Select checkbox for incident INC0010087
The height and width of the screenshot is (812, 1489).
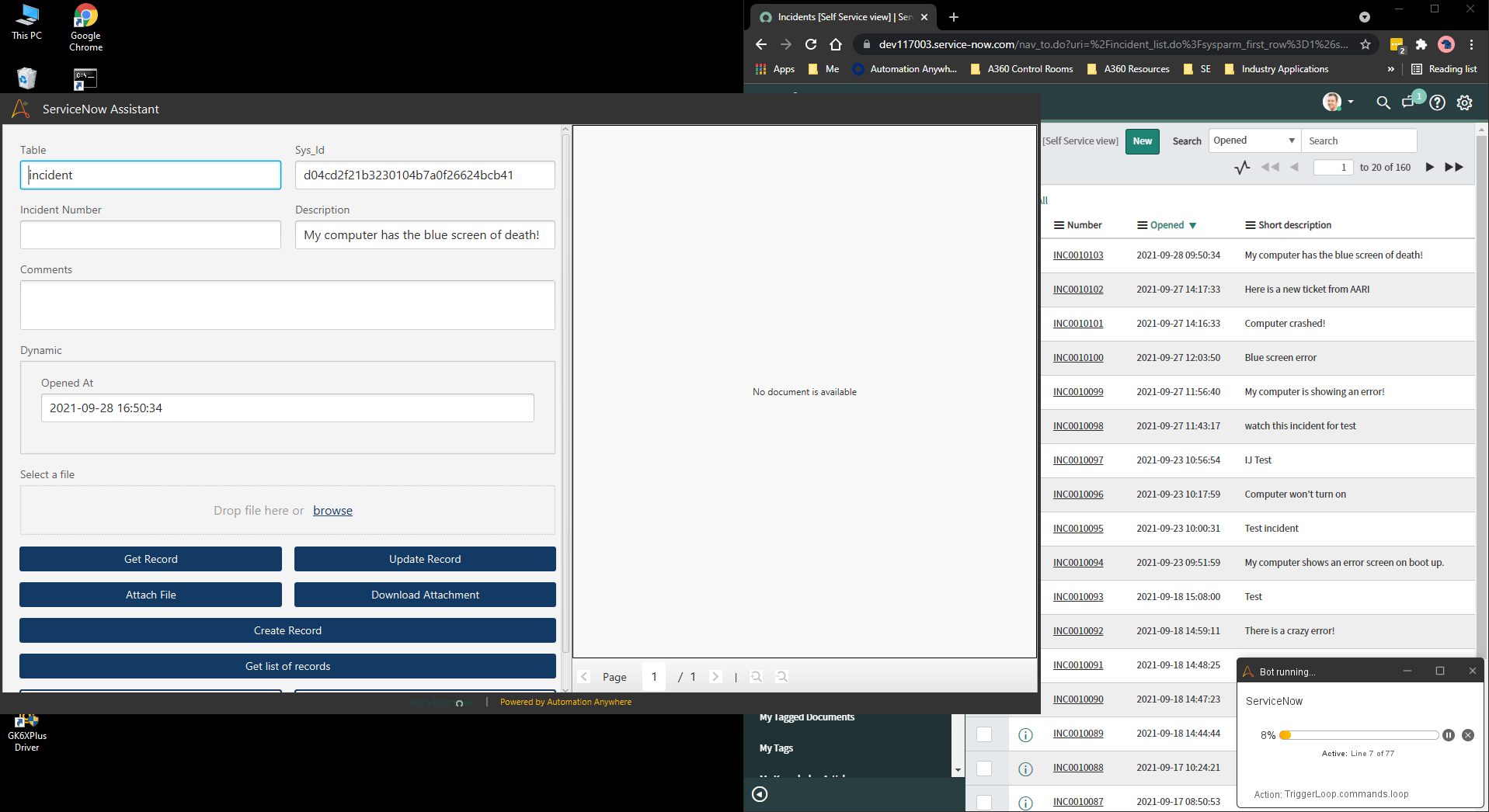[984, 803]
